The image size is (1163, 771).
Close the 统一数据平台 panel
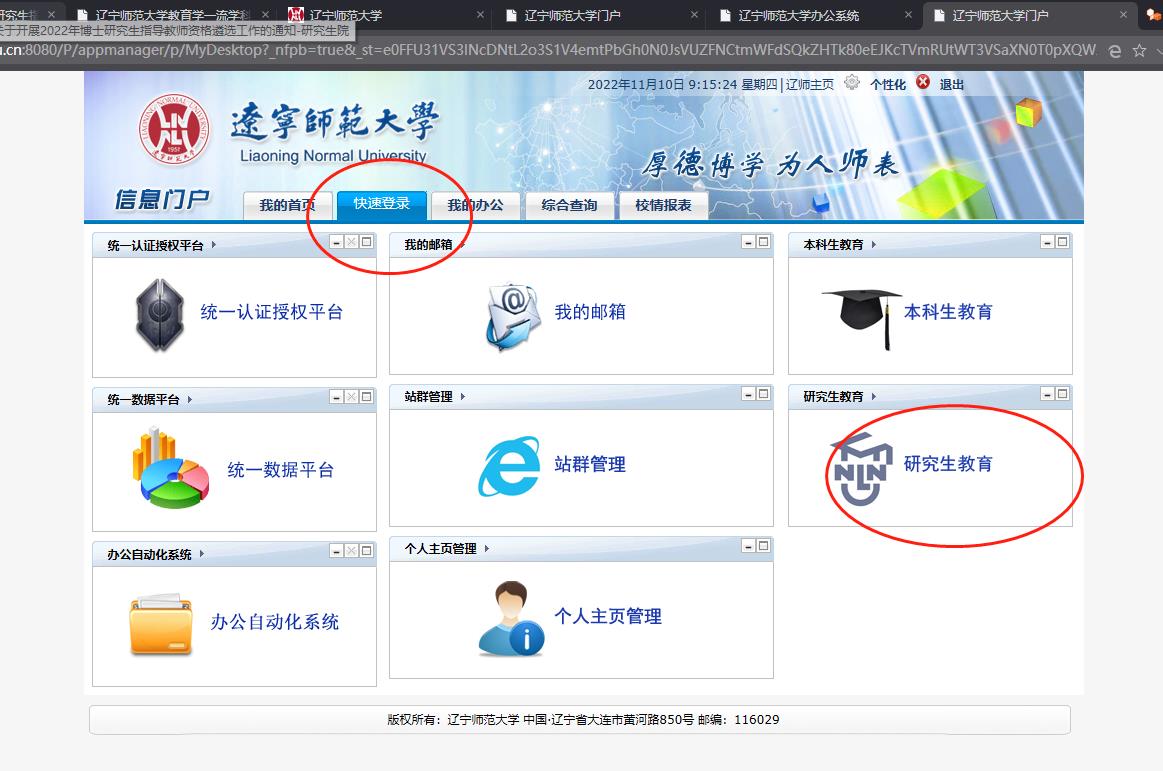click(352, 397)
